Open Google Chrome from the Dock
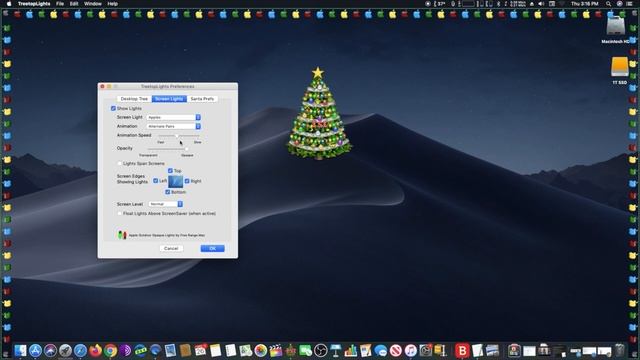This screenshot has height=360, width=640. (x=111, y=350)
